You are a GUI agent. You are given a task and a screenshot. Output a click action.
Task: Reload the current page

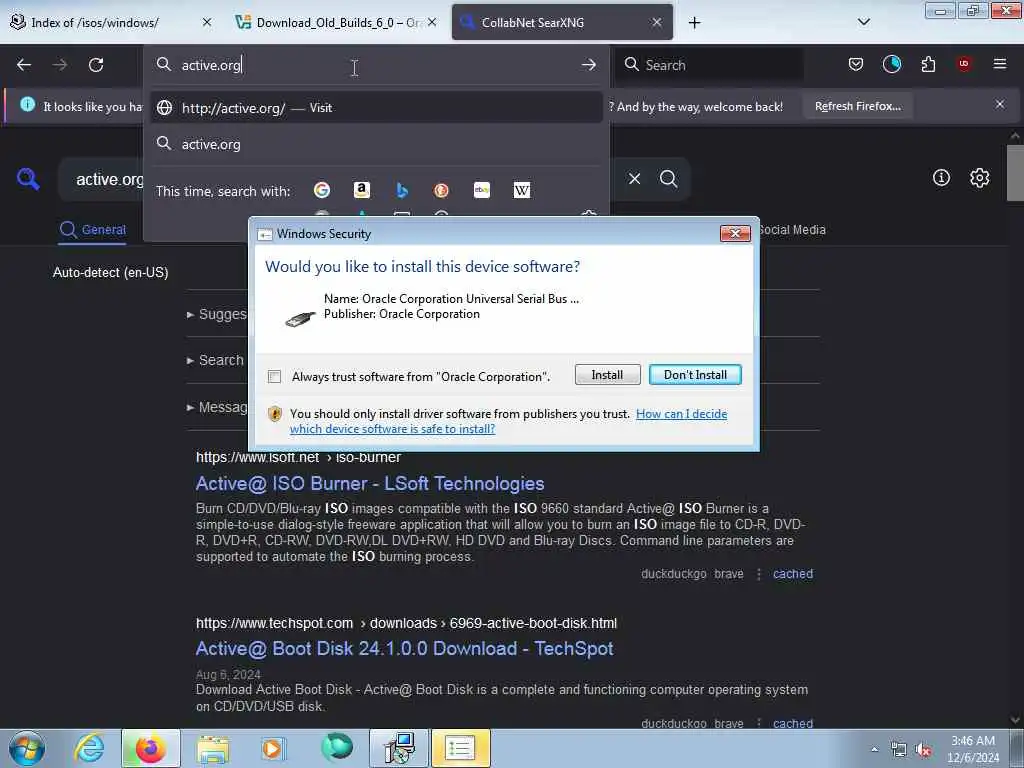tap(96, 65)
